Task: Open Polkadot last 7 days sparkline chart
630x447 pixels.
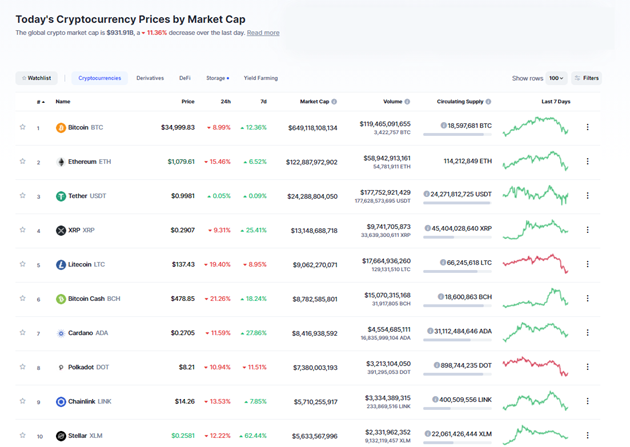Action: tap(536, 366)
